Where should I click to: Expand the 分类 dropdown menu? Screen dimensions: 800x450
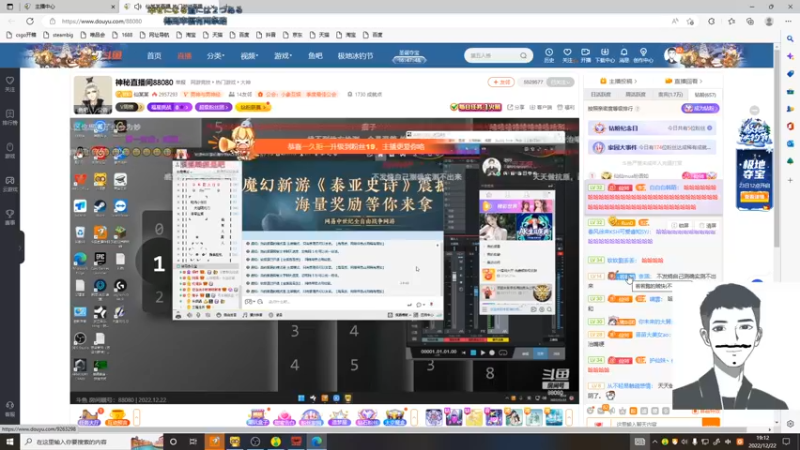point(215,56)
